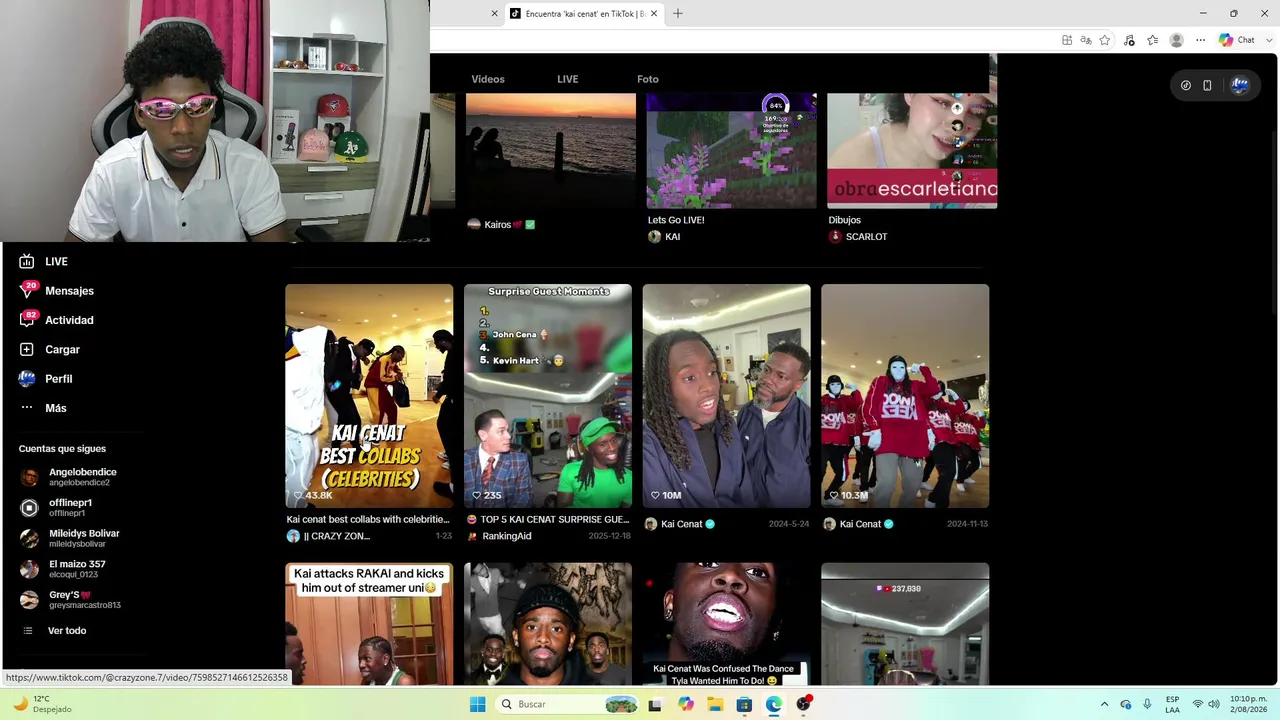Viewport: 1280px width, 720px height.
Task: Close the 'Encuentra kai cenat' browser tab
Action: pyautogui.click(x=654, y=14)
